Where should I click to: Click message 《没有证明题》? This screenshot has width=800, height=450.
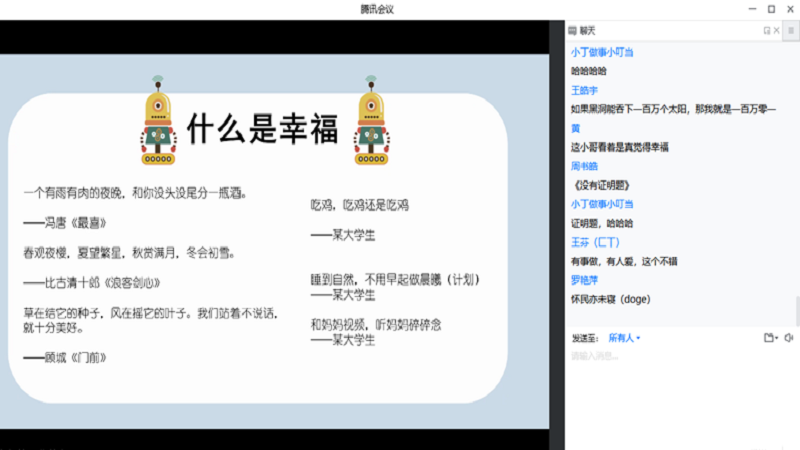pyautogui.click(x=602, y=185)
